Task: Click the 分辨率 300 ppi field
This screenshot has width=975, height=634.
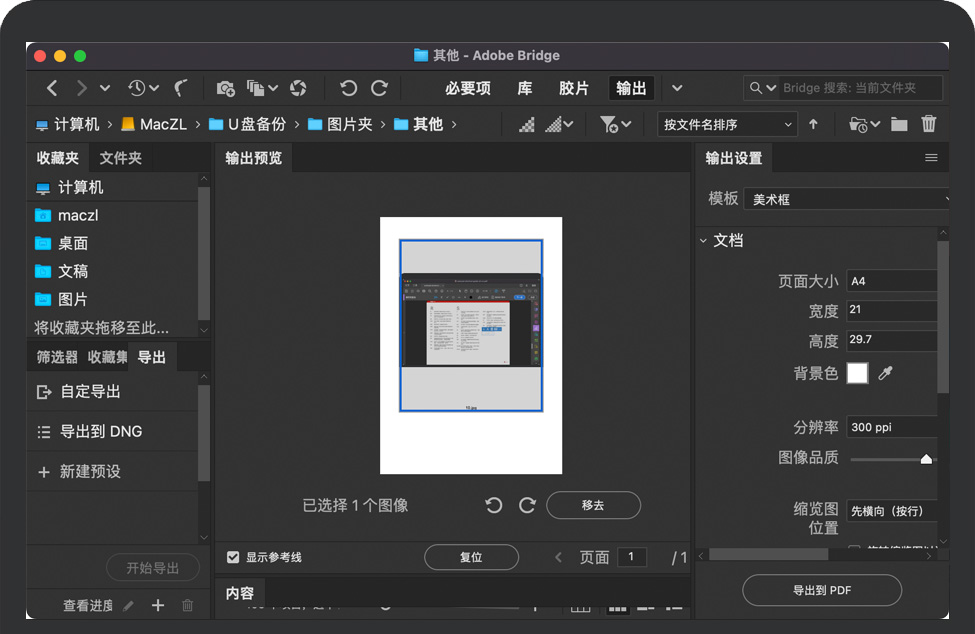Action: pyautogui.click(x=892, y=427)
